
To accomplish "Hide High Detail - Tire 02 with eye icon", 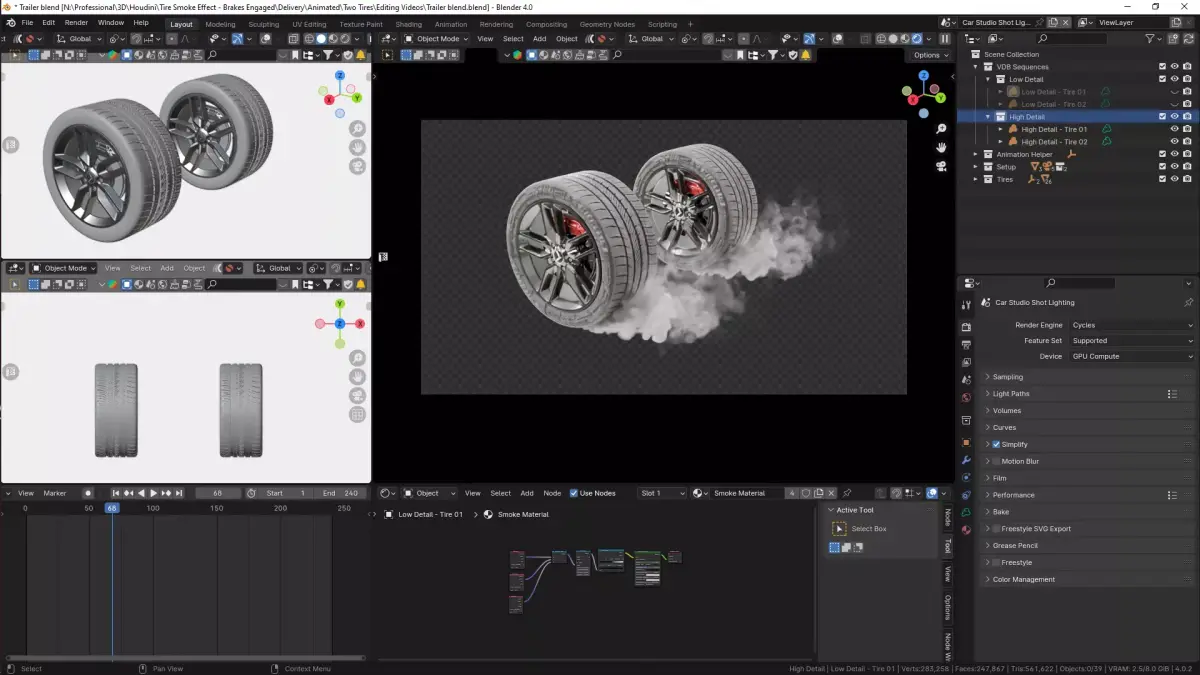I will 1175,142.
